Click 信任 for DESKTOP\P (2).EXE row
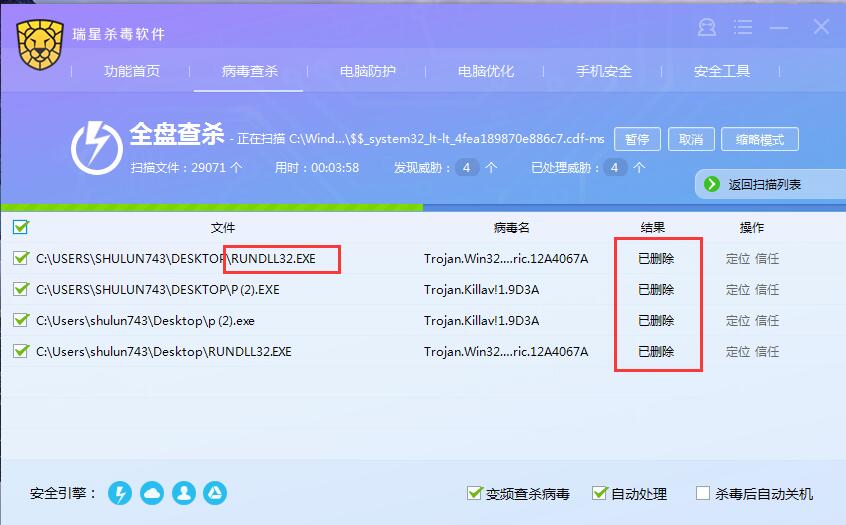 click(767, 290)
